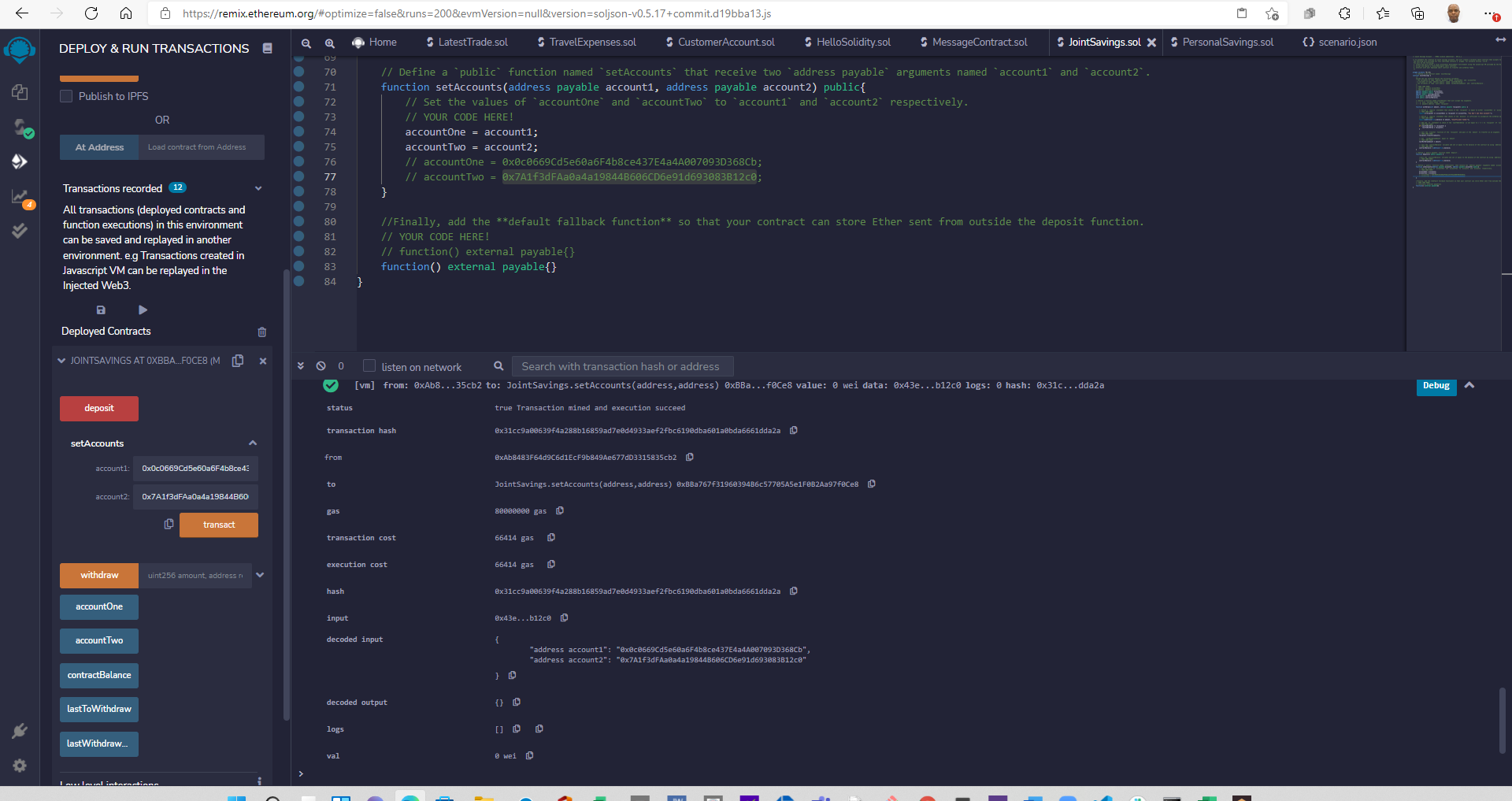Switch to the PersonalSavings.sol tab

click(x=1228, y=42)
